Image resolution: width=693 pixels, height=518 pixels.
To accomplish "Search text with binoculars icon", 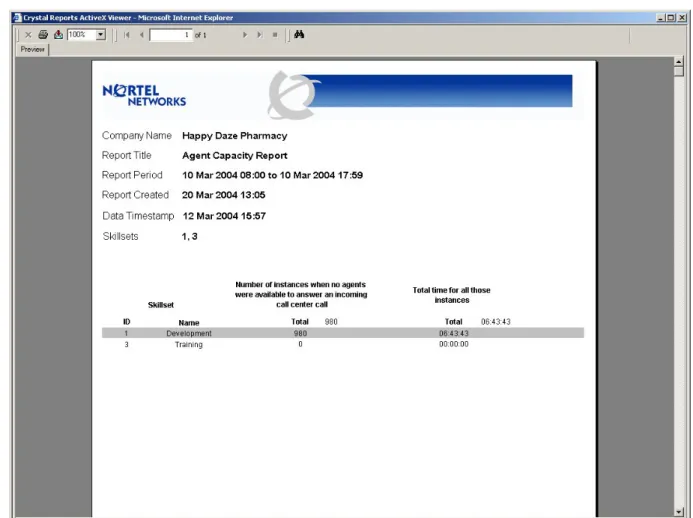I will tap(299, 34).
